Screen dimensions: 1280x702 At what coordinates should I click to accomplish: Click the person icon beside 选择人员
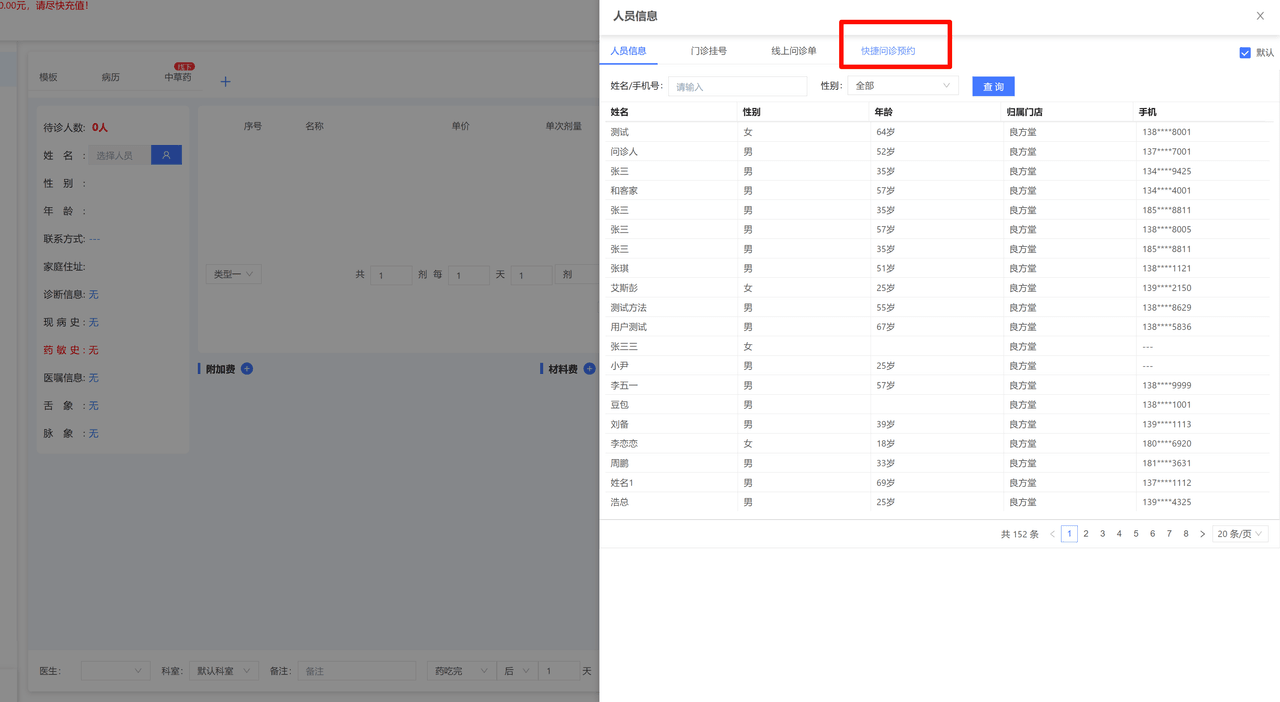[166, 155]
